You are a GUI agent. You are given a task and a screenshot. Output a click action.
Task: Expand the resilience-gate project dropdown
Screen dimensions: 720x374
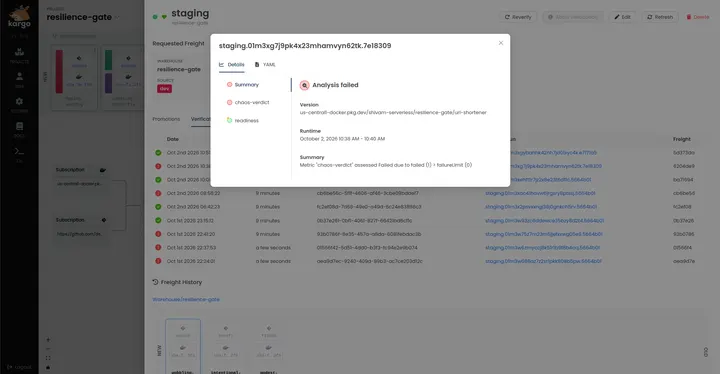pyautogui.click(x=117, y=17)
